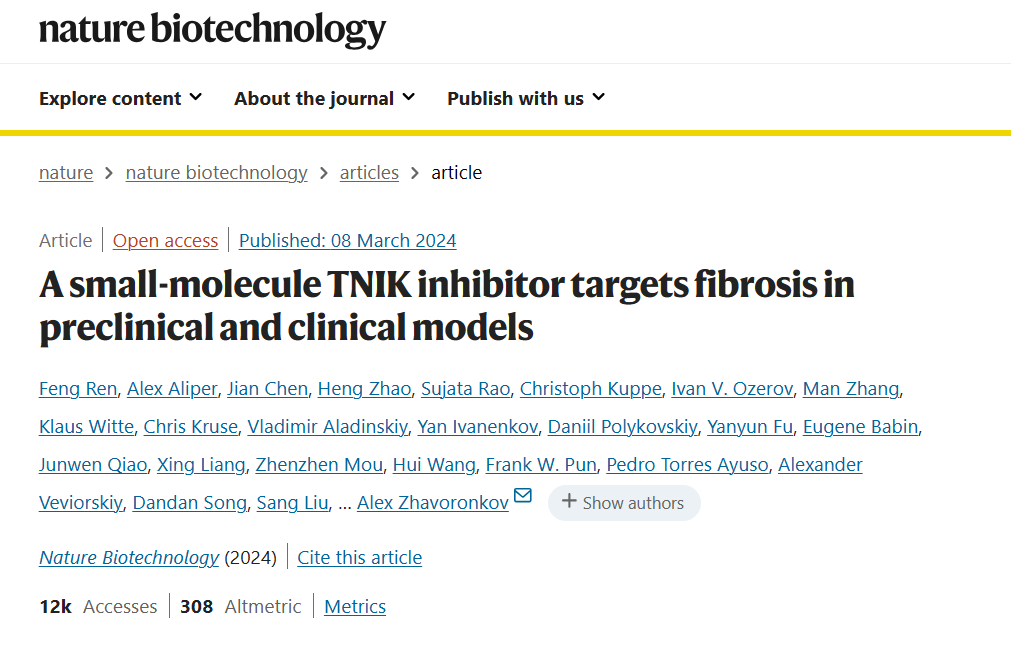Select author Alex Aliper
The image size is (1011, 645).
[172, 389]
